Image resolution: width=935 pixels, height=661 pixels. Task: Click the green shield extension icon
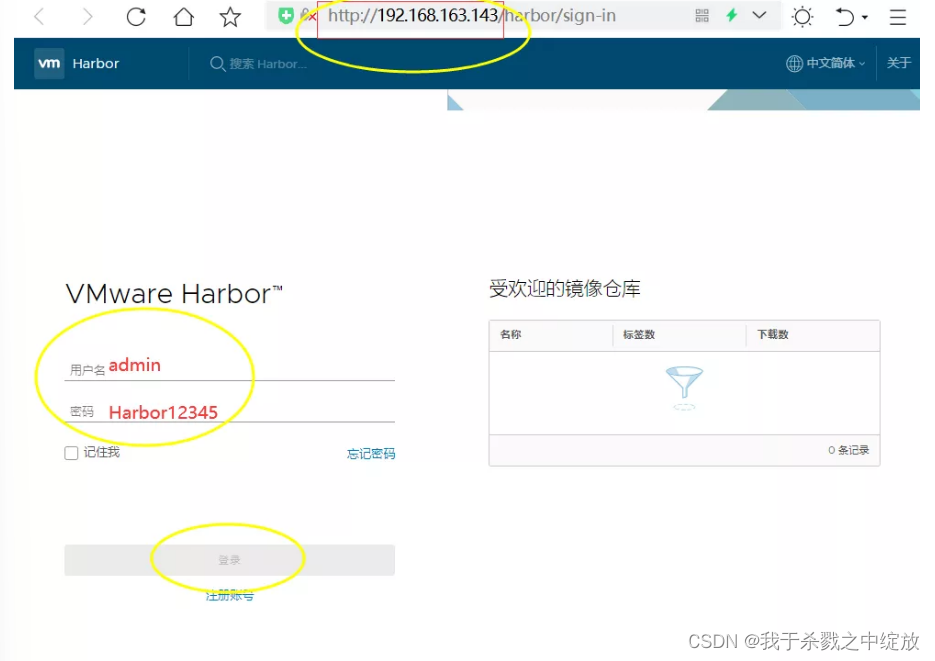285,15
